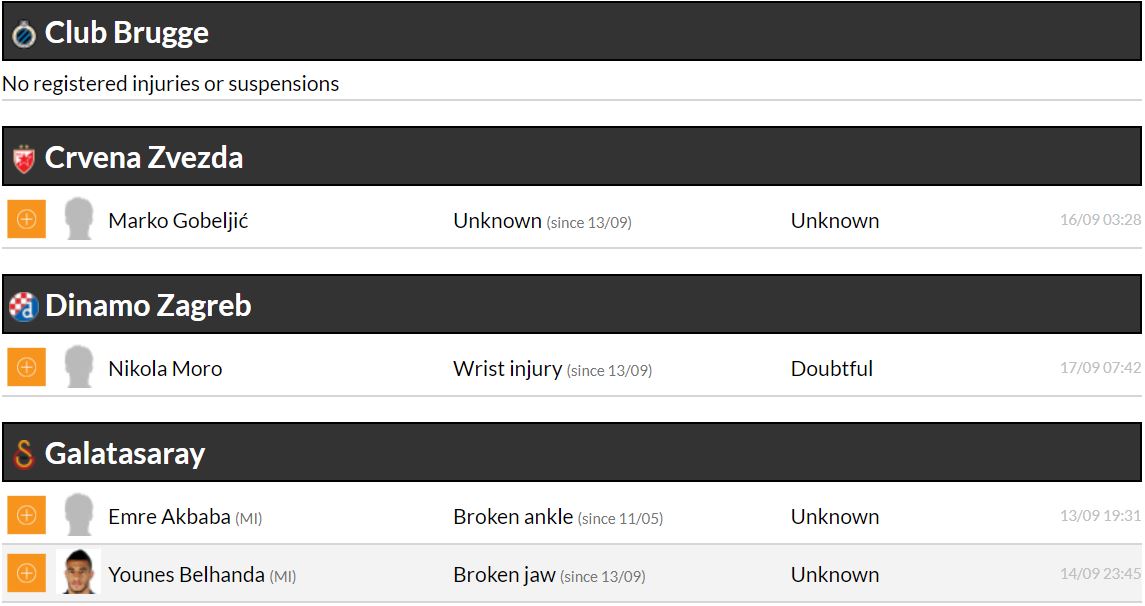Open the Crvena Zvezda team heading
This screenshot has height=606, width=1145.
click(x=144, y=158)
